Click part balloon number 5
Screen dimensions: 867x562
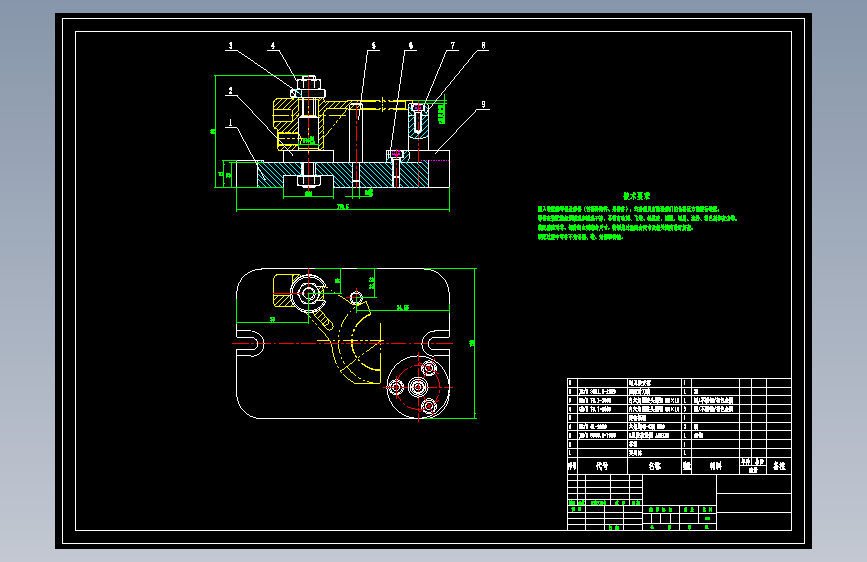pyautogui.click(x=374, y=46)
